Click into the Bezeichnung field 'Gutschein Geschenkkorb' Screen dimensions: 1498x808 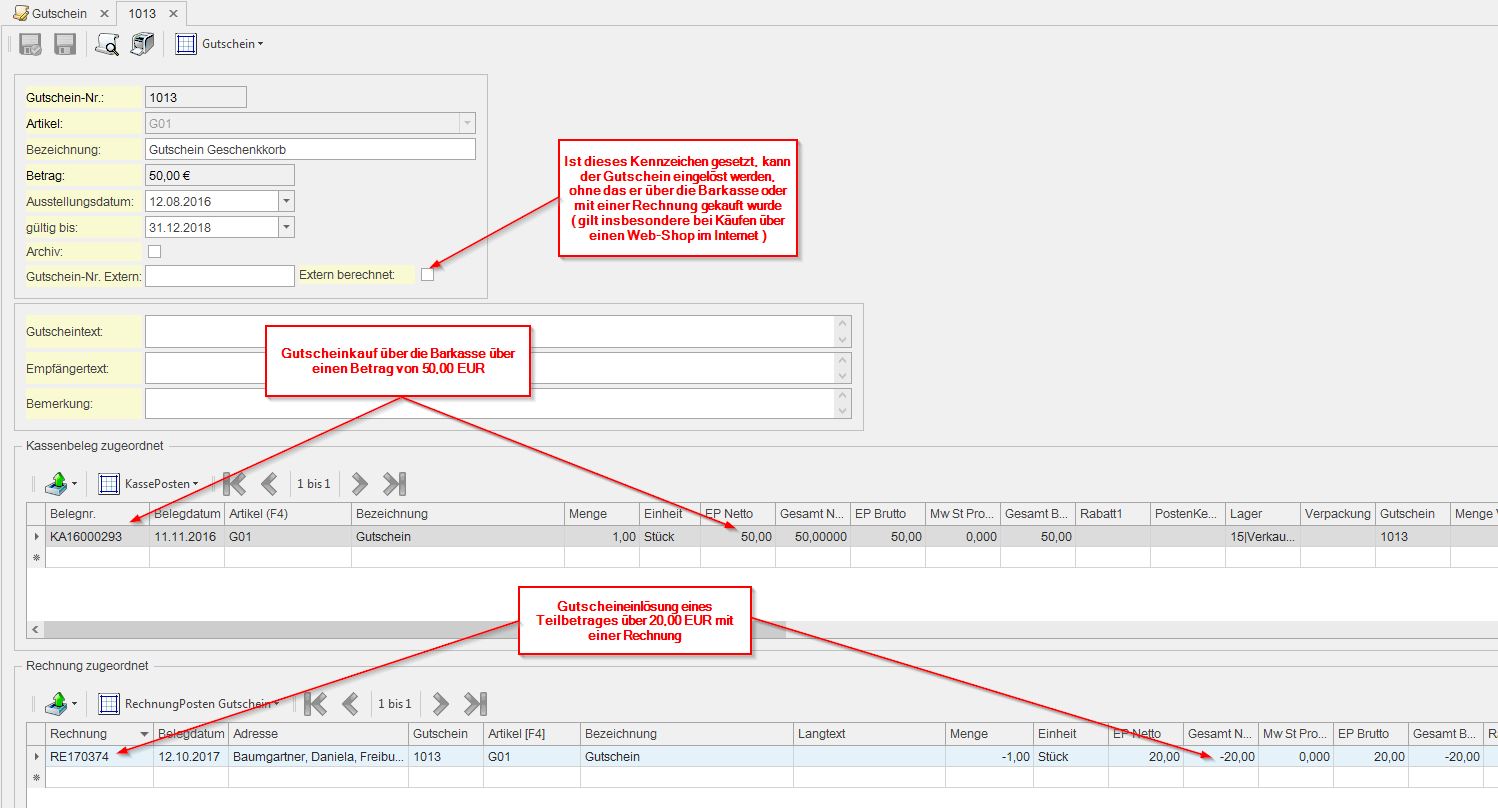tap(310, 149)
